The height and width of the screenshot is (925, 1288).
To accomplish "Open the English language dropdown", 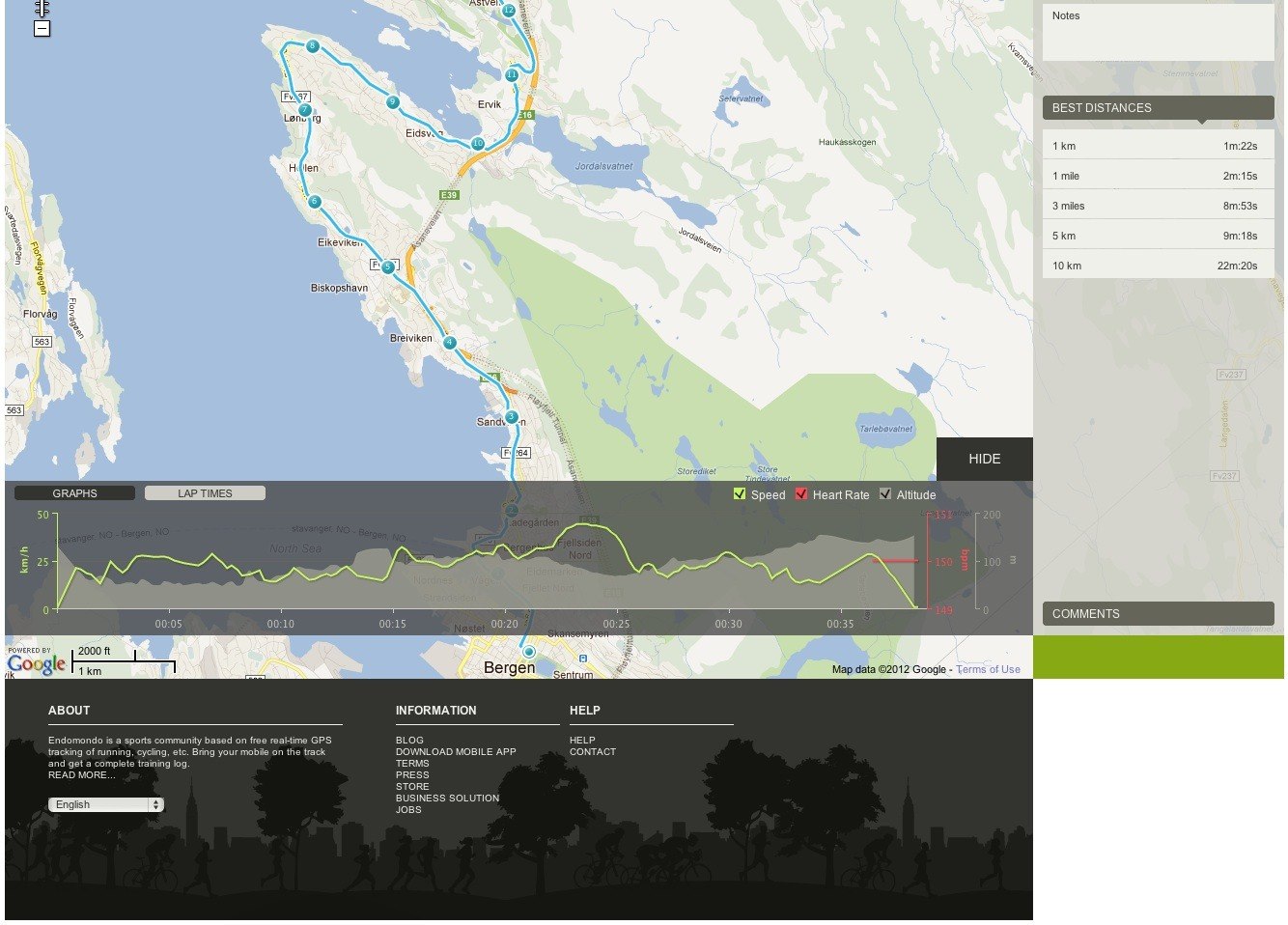I will pyautogui.click(x=104, y=804).
